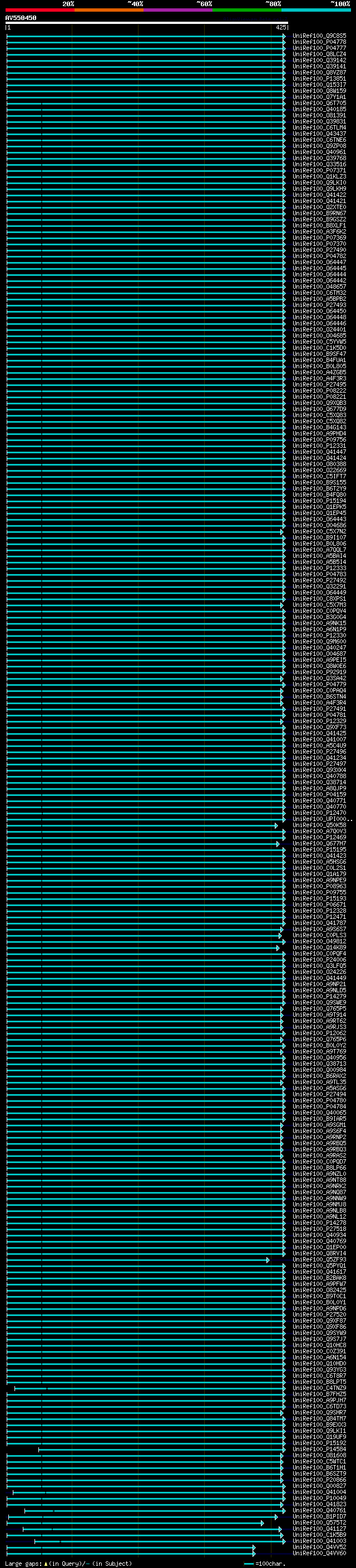
Task: Select the UniRef100_A5HSG6 label
Action: tap(319, 862)
